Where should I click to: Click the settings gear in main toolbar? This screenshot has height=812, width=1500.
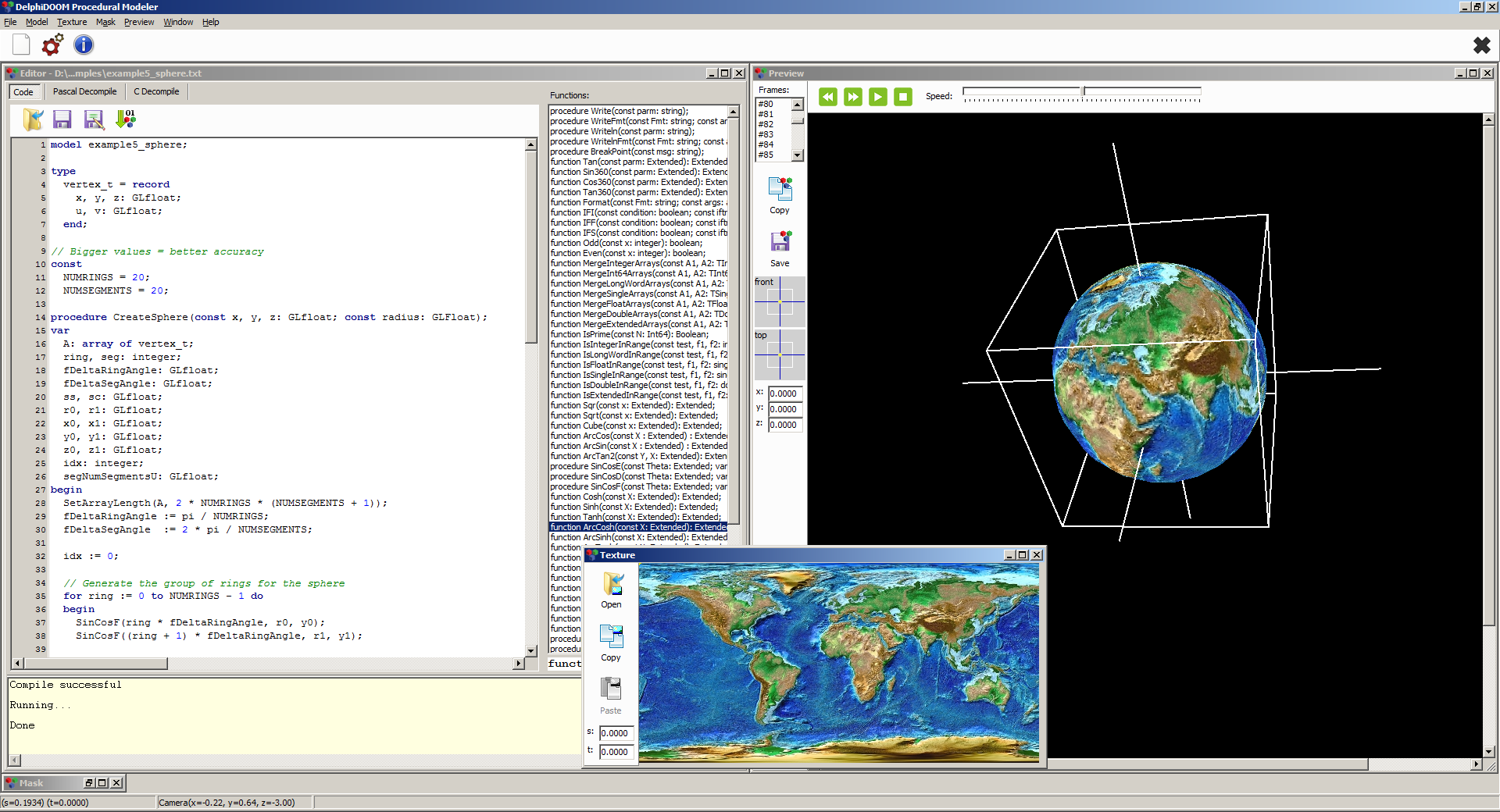[52, 45]
